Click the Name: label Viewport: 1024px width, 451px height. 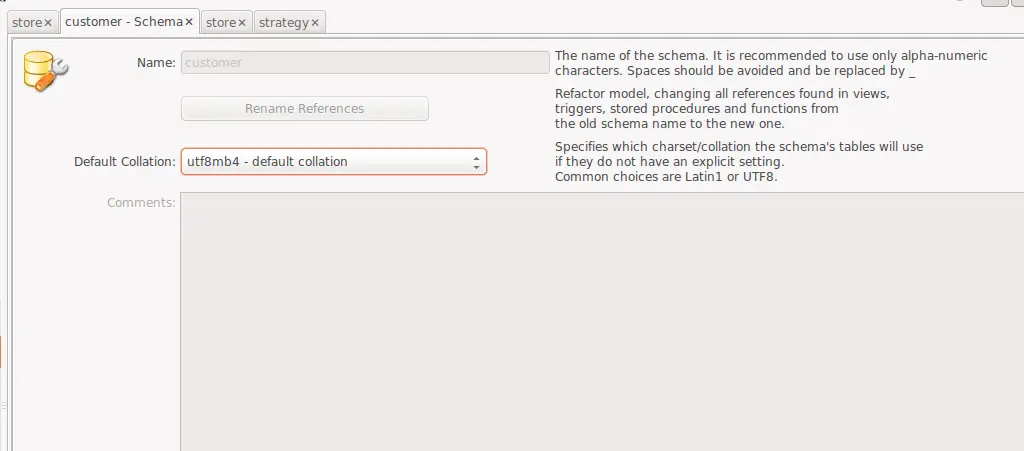[x=156, y=62]
